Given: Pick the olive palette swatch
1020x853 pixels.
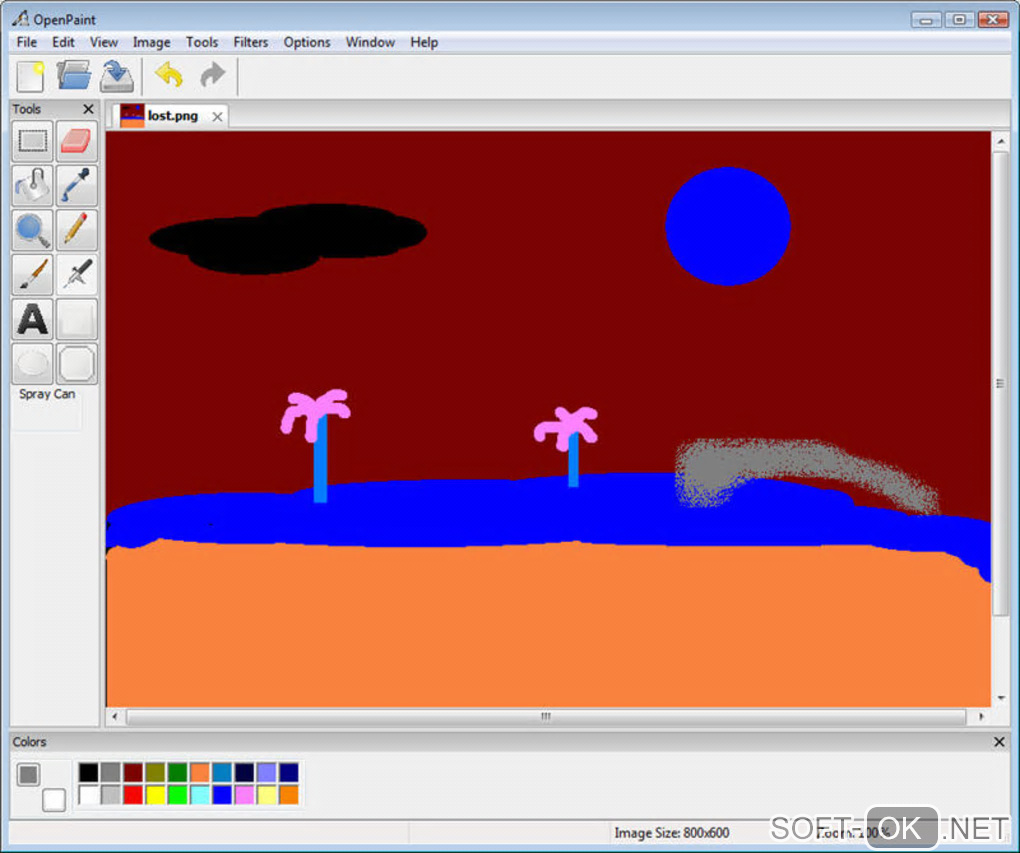Looking at the screenshot, I should tap(155, 772).
